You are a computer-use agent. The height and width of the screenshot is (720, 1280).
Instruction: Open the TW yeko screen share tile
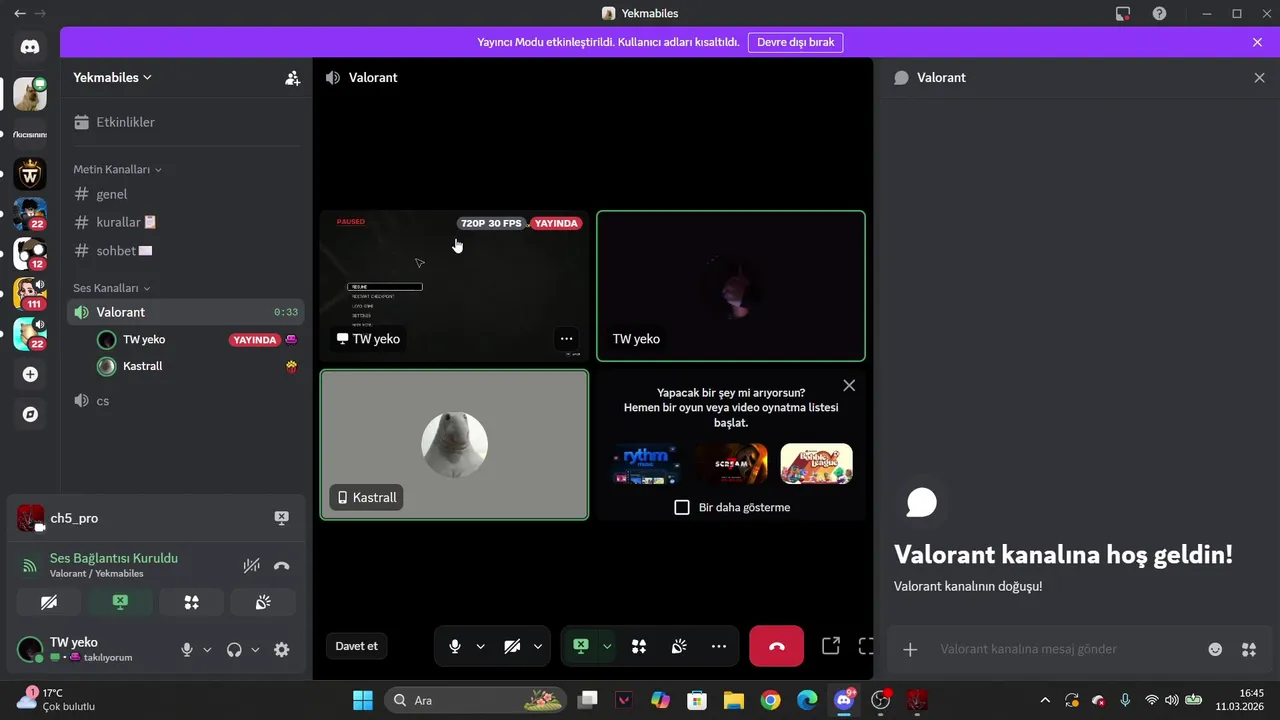point(454,286)
